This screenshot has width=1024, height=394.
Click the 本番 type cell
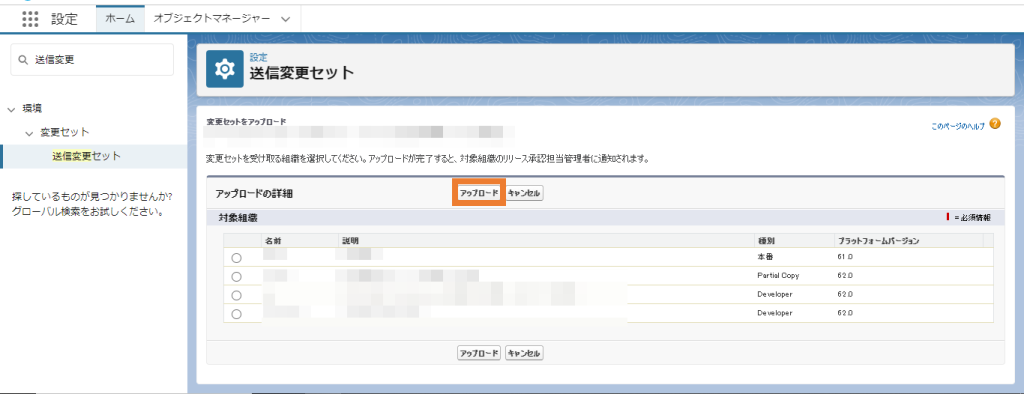click(x=764, y=257)
